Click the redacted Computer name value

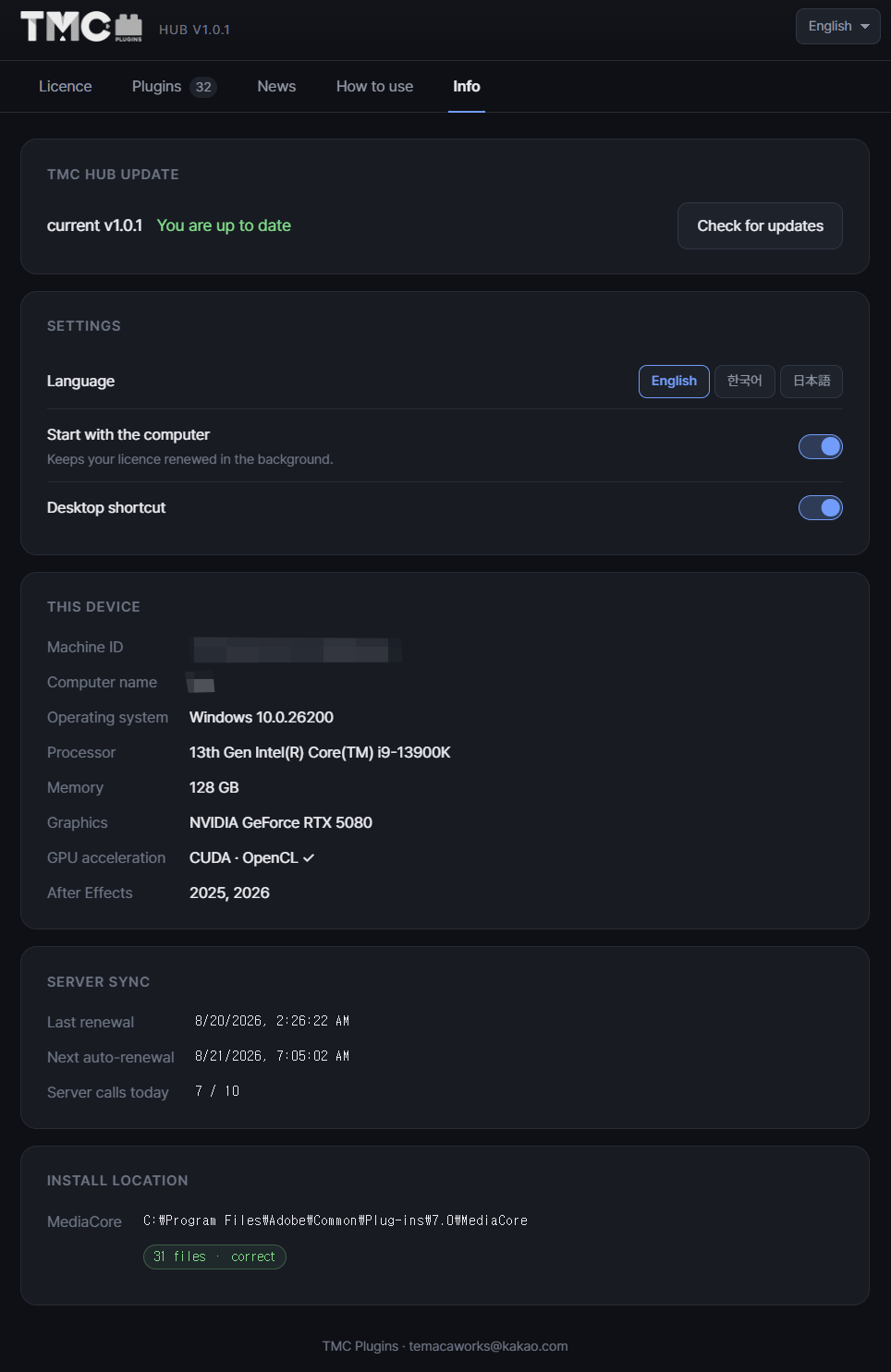tap(201, 683)
